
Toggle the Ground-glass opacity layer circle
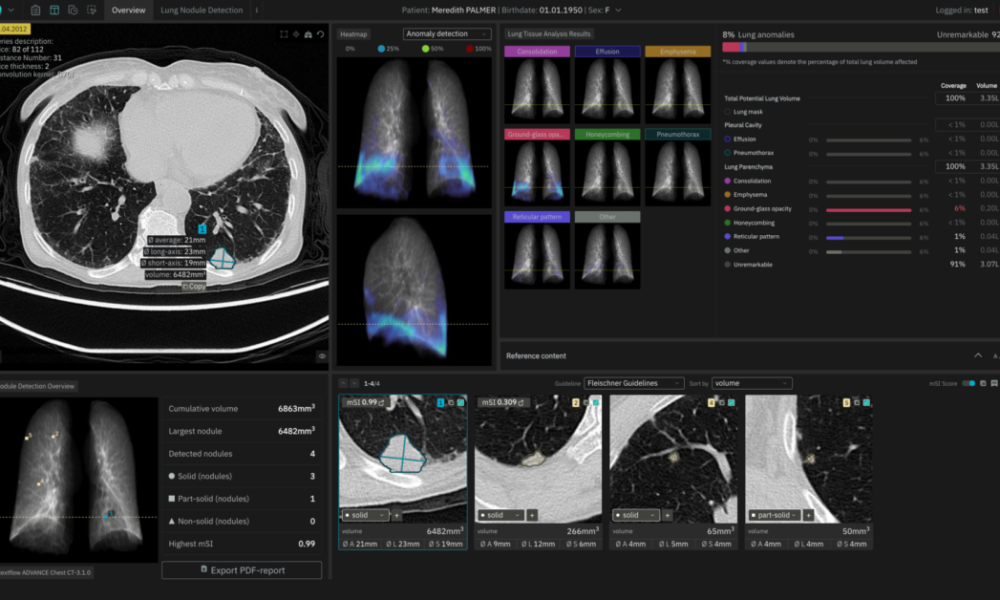(727, 209)
